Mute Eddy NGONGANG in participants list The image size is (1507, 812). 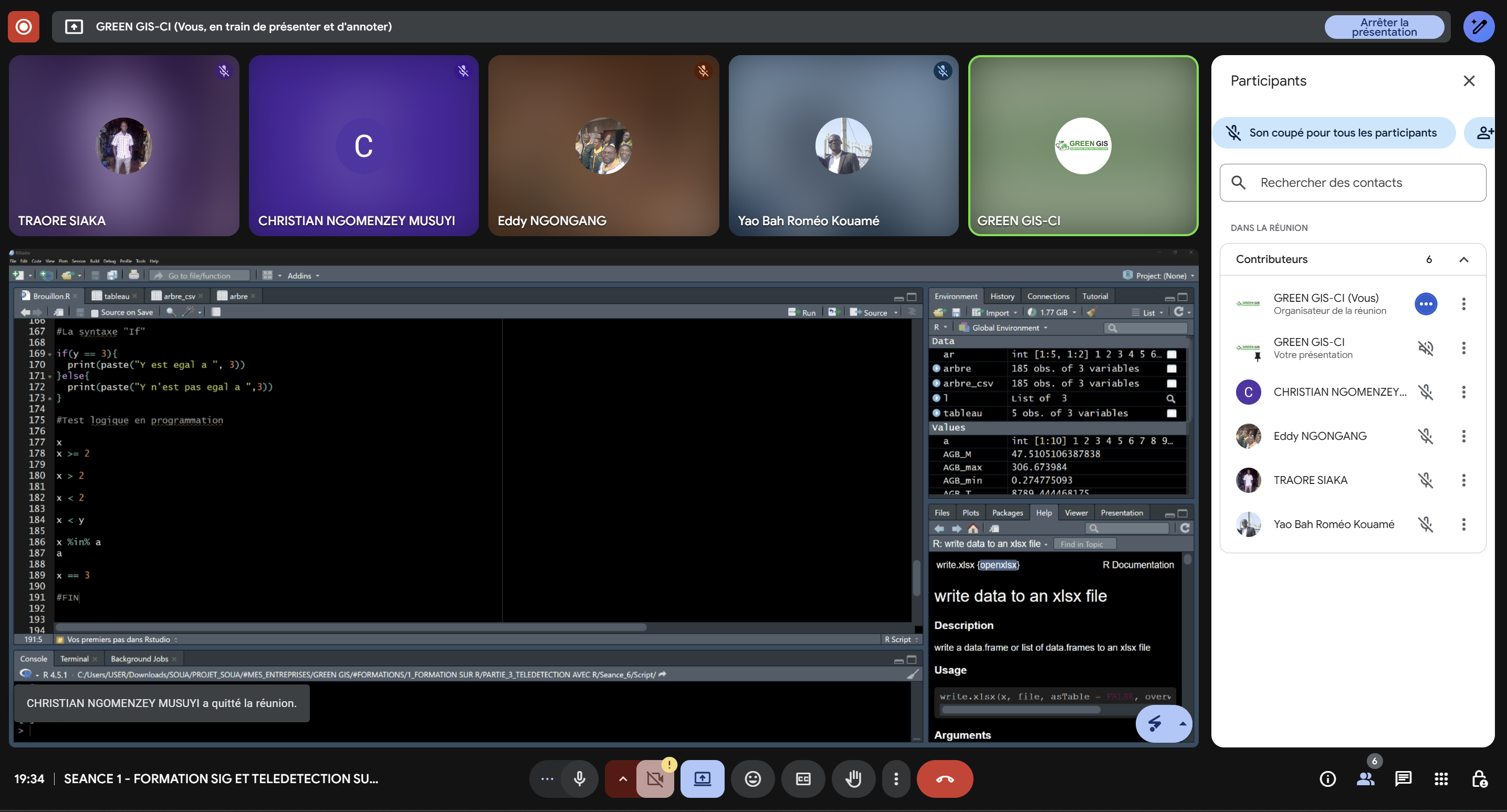pyautogui.click(x=1425, y=436)
